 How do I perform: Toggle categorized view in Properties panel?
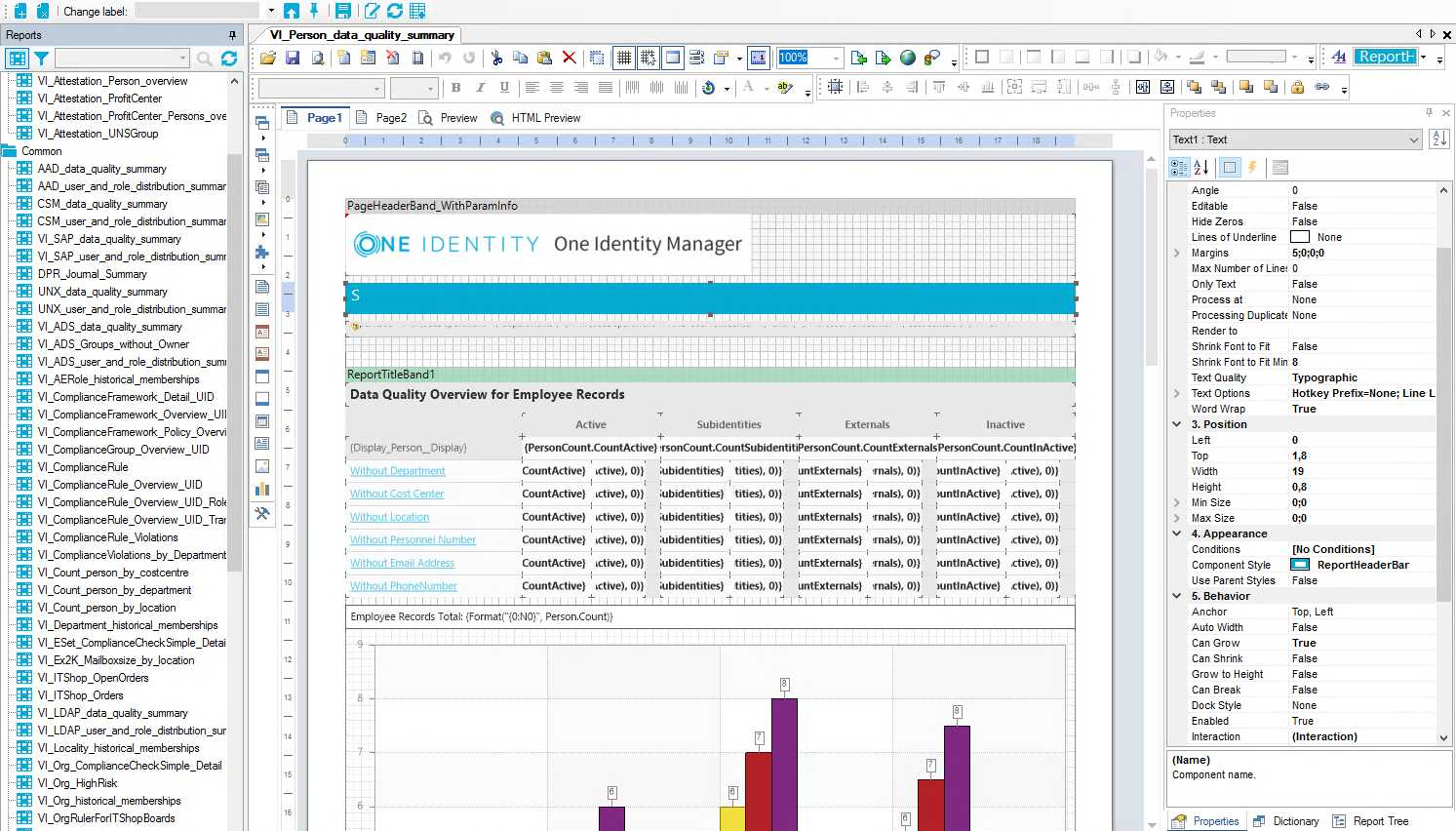click(1179, 167)
